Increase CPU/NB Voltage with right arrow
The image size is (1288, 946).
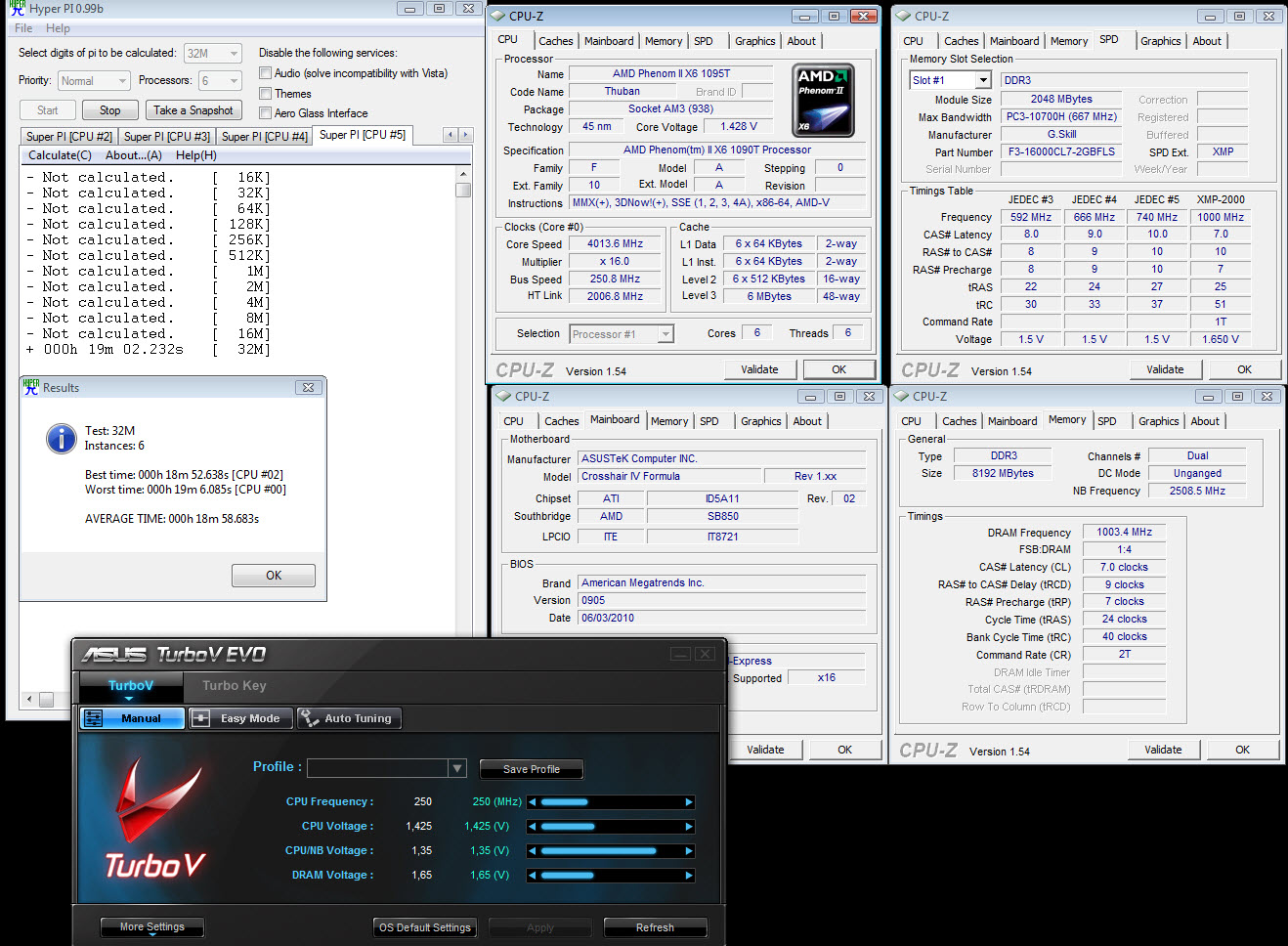689,851
